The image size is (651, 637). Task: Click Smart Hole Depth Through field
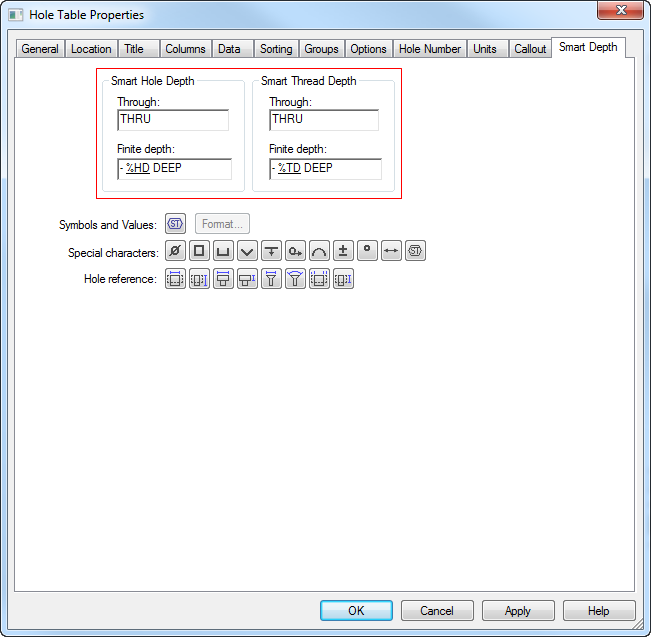point(172,120)
